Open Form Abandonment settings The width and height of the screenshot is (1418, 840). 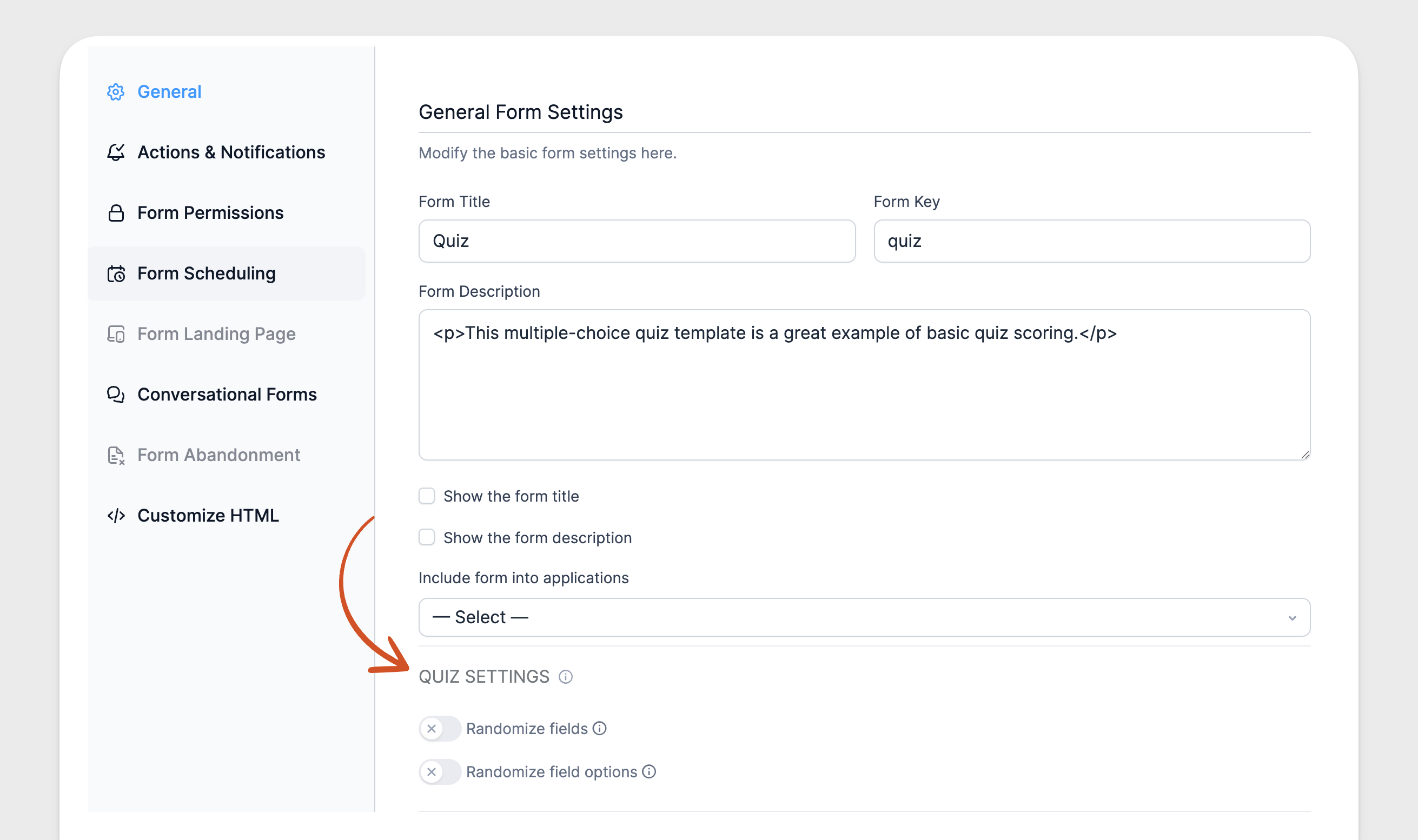(227, 455)
